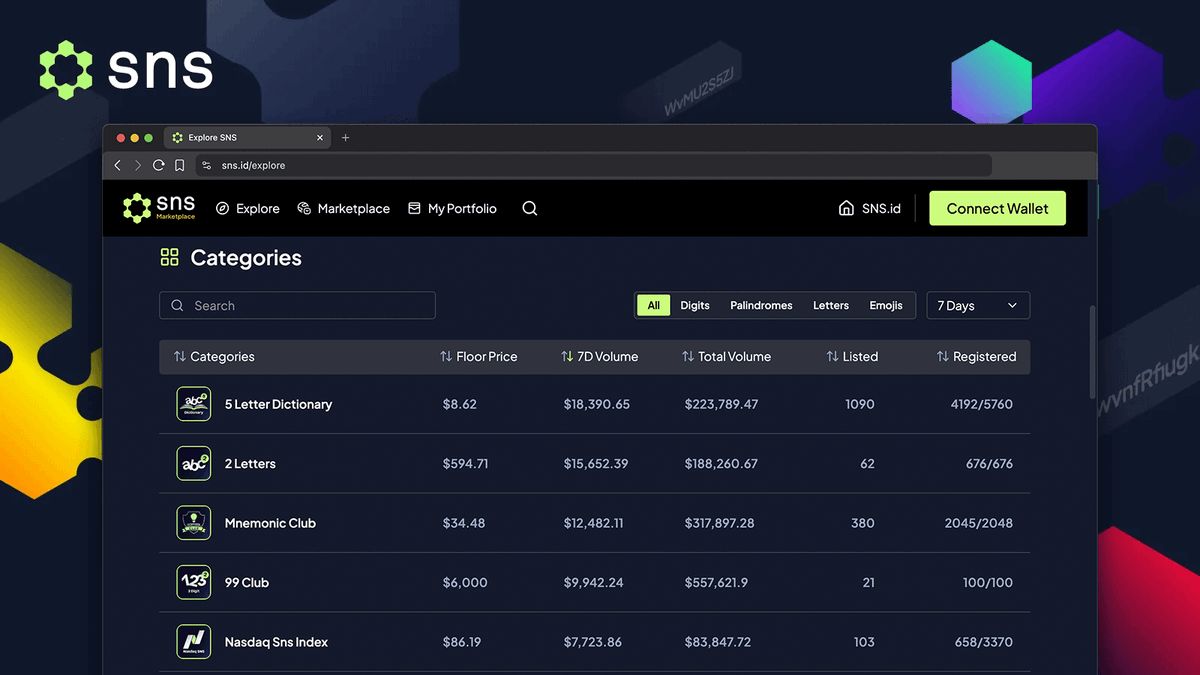Reload the page with refresh icon

pyautogui.click(x=158, y=166)
